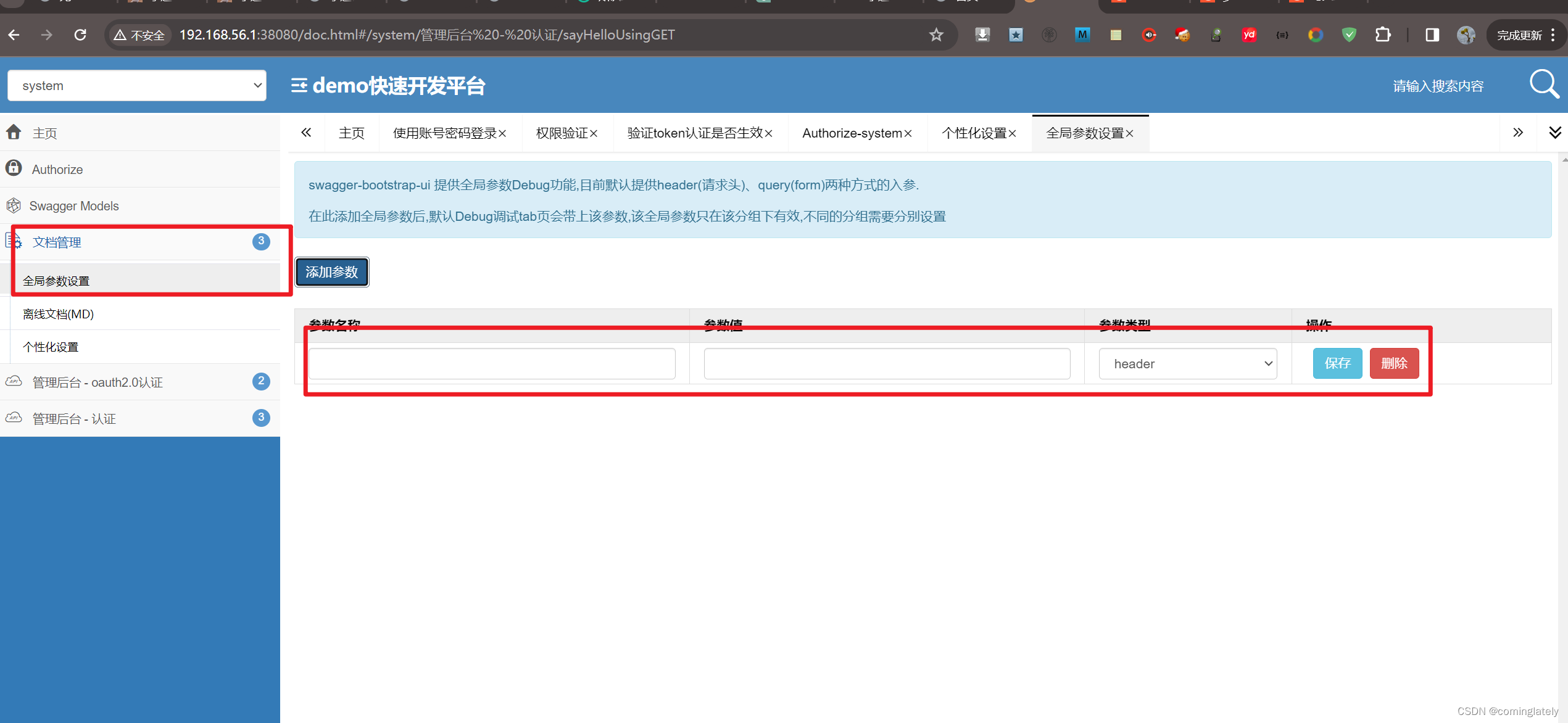Click the blue 保存 button
Viewport: 1568px width, 723px height.
(x=1337, y=363)
